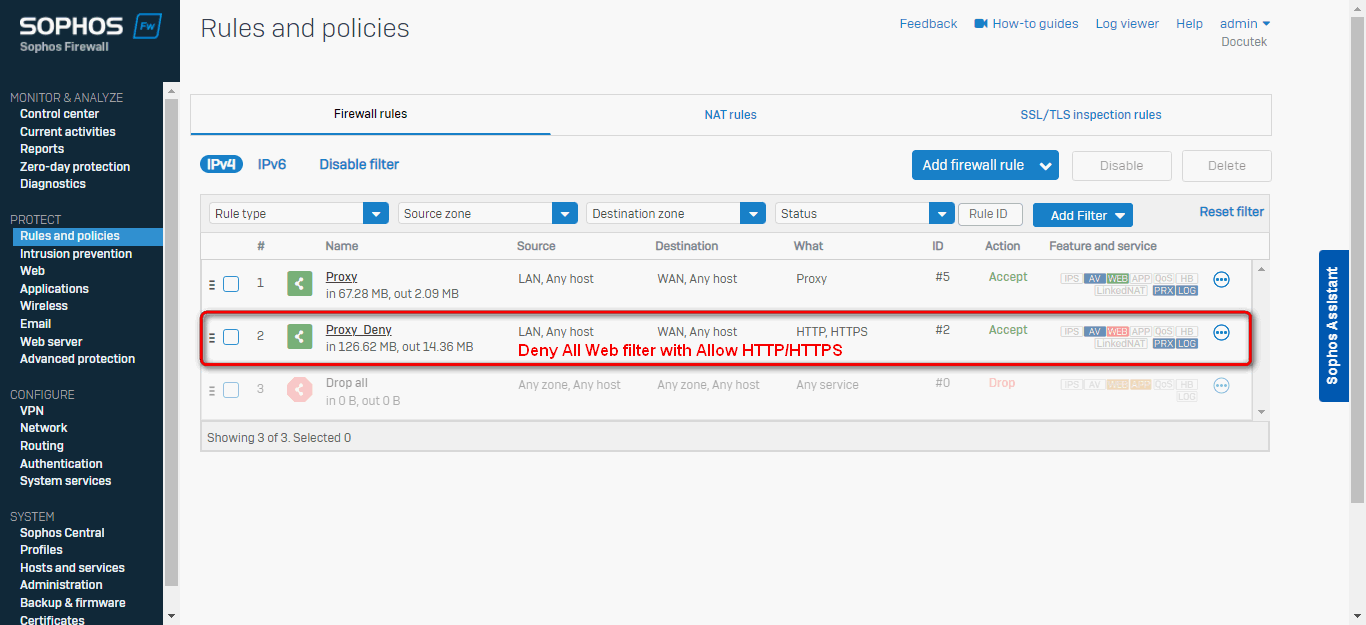Switch to the IPv6 rule list
Viewport: 1366px width, 625px height.
click(x=272, y=164)
